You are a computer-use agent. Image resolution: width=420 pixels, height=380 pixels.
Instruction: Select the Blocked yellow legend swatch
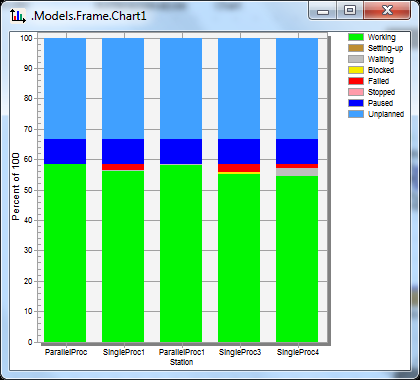(356, 70)
